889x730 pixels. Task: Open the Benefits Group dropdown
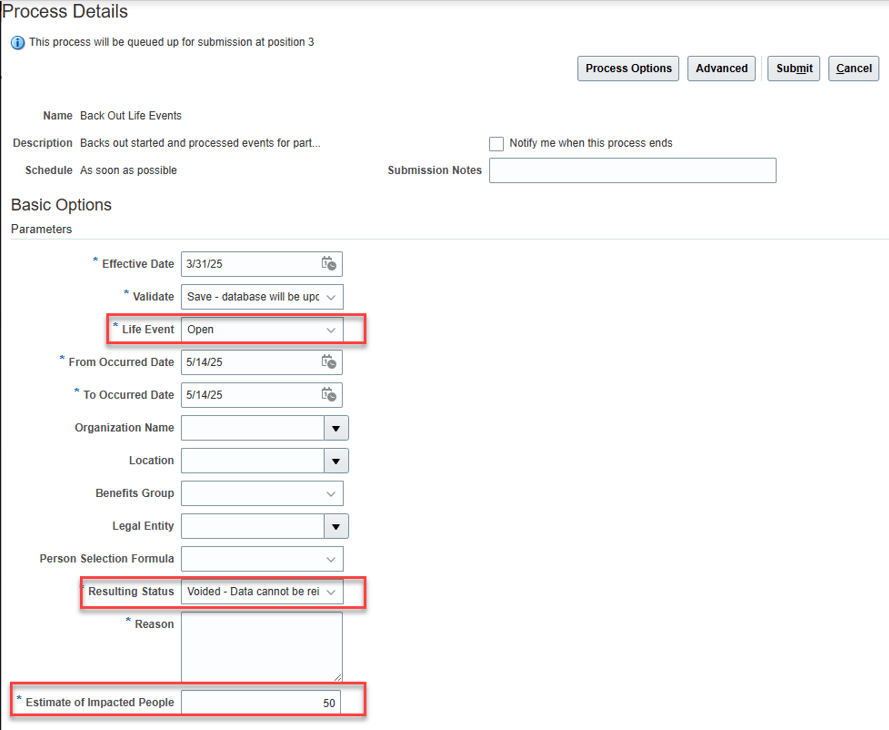(262, 494)
